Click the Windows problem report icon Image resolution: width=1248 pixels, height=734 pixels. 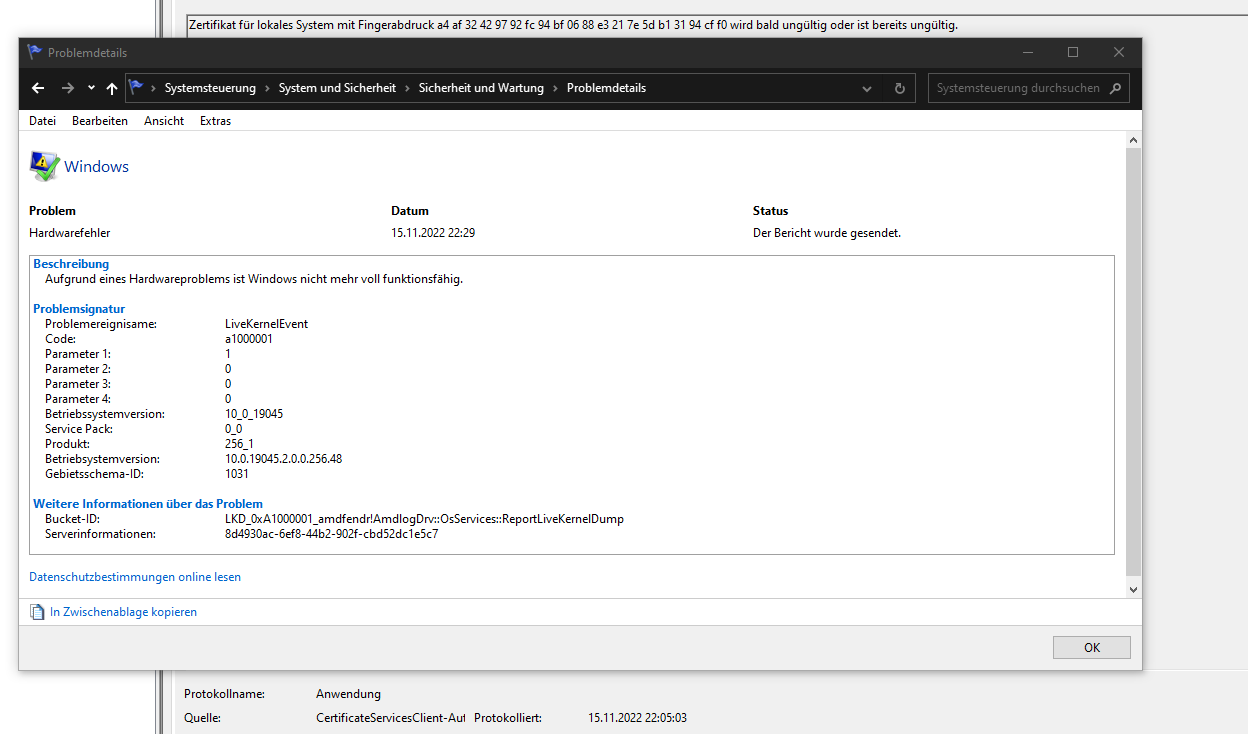(44, 167)
